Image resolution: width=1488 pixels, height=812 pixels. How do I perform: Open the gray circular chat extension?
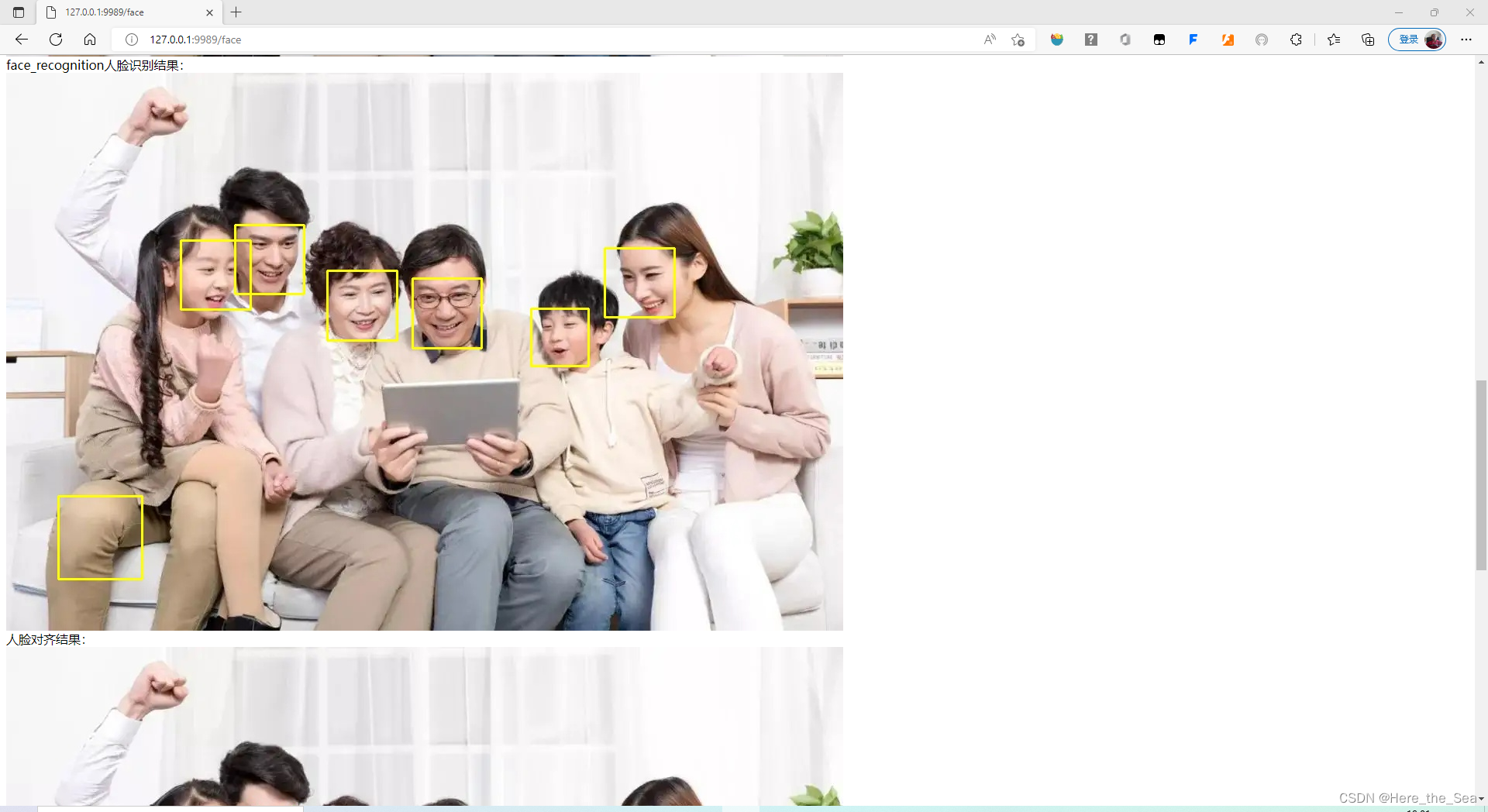coord(1262,40)
